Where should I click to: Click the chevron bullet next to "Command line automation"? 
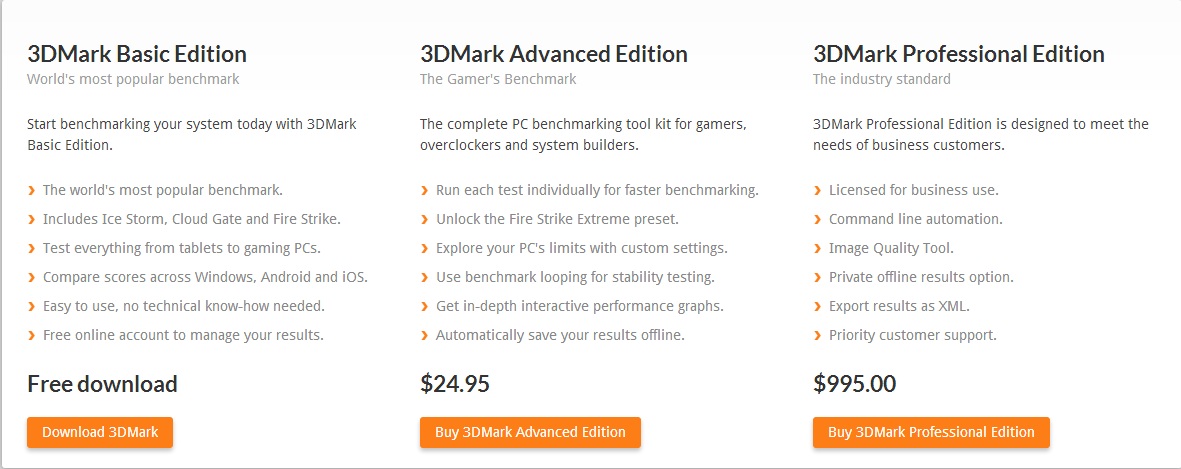point(818,219)
